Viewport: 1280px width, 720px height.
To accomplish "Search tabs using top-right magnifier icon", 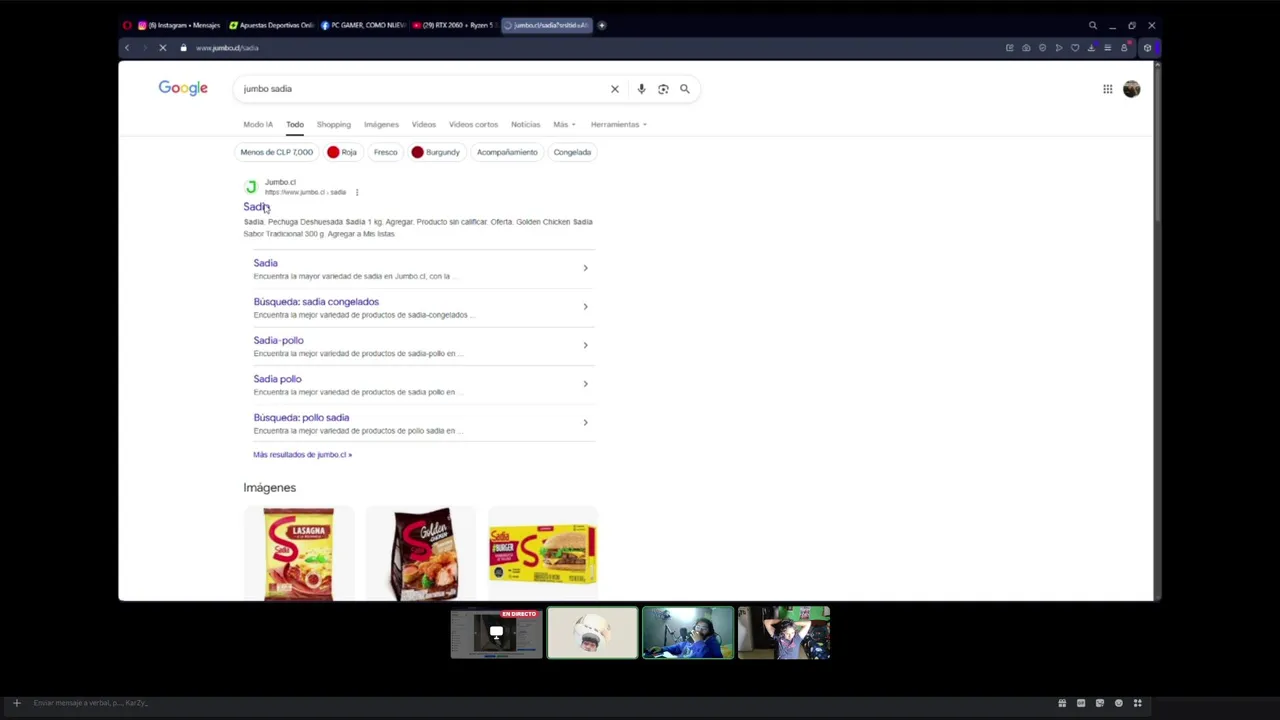I will click(x=1093, y=25).
